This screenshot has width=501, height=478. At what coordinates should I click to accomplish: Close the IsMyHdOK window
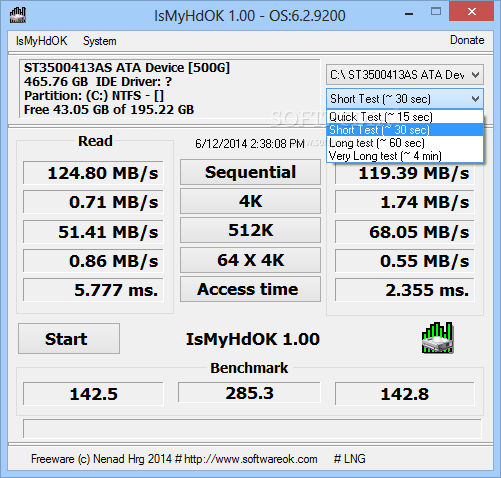471,11
